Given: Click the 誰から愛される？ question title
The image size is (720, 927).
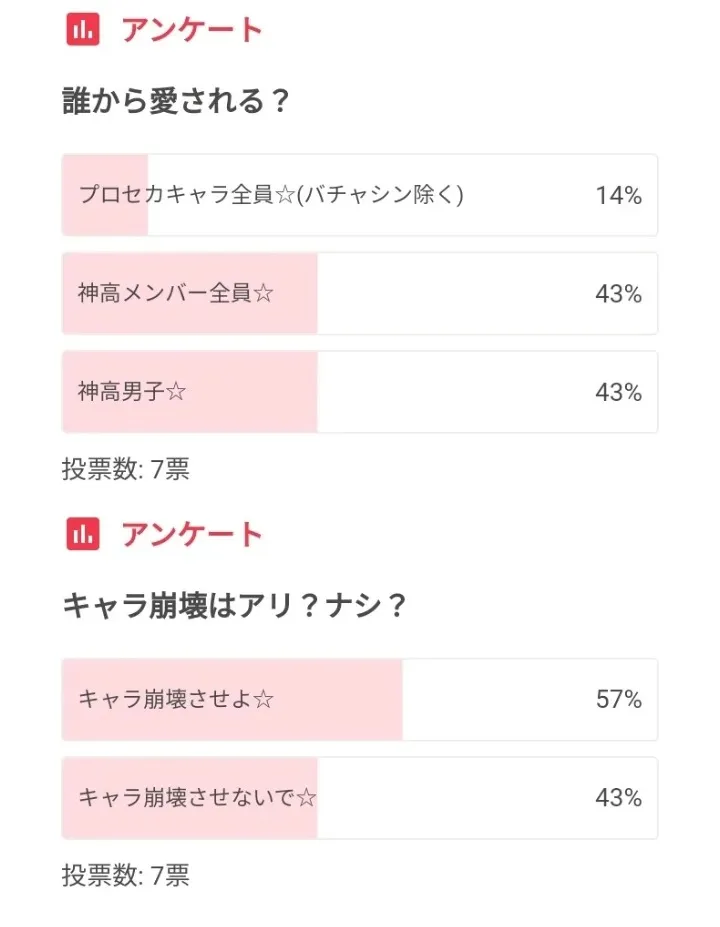Looking at the screenshot, I should (176, 102).
